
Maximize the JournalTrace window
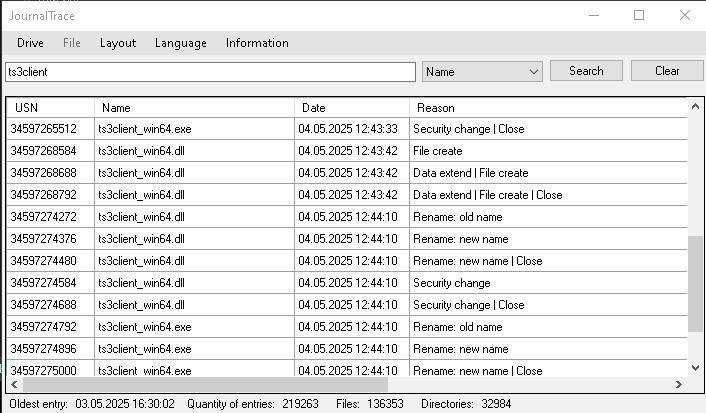639,15
